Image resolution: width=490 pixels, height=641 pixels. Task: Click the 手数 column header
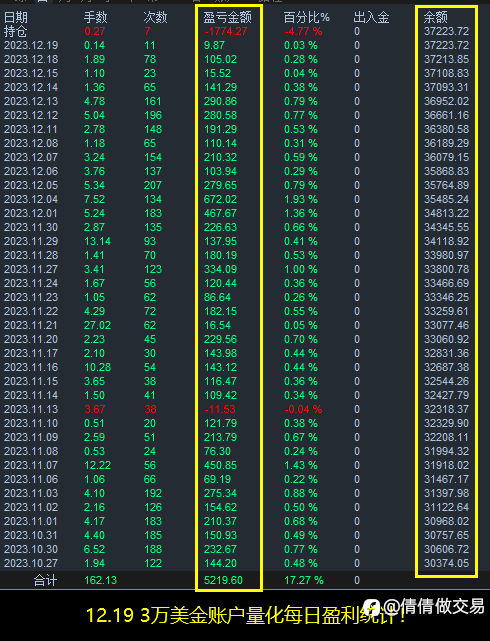[96, 17]
